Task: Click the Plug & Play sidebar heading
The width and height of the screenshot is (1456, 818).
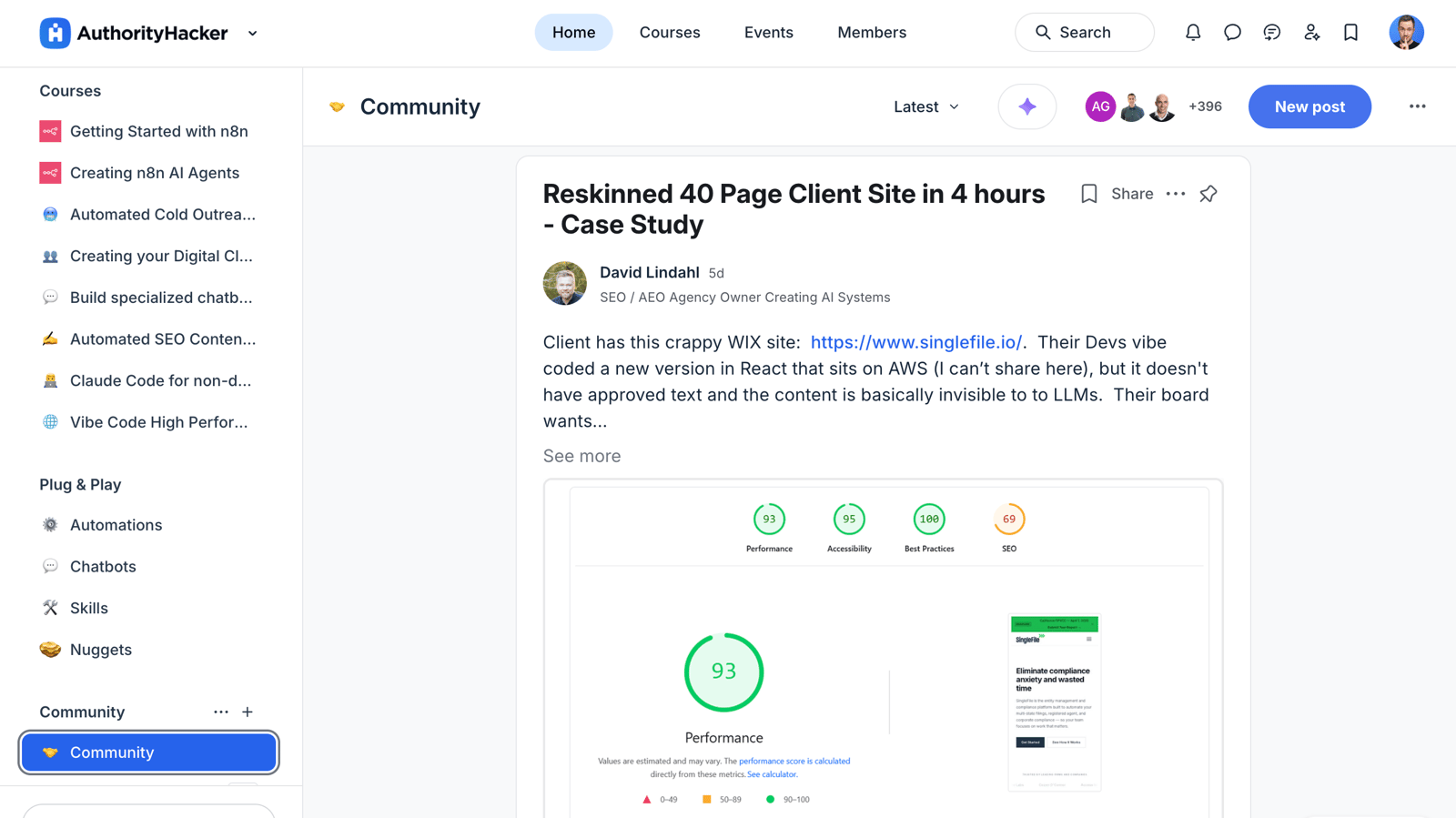Action: point(80,485)
